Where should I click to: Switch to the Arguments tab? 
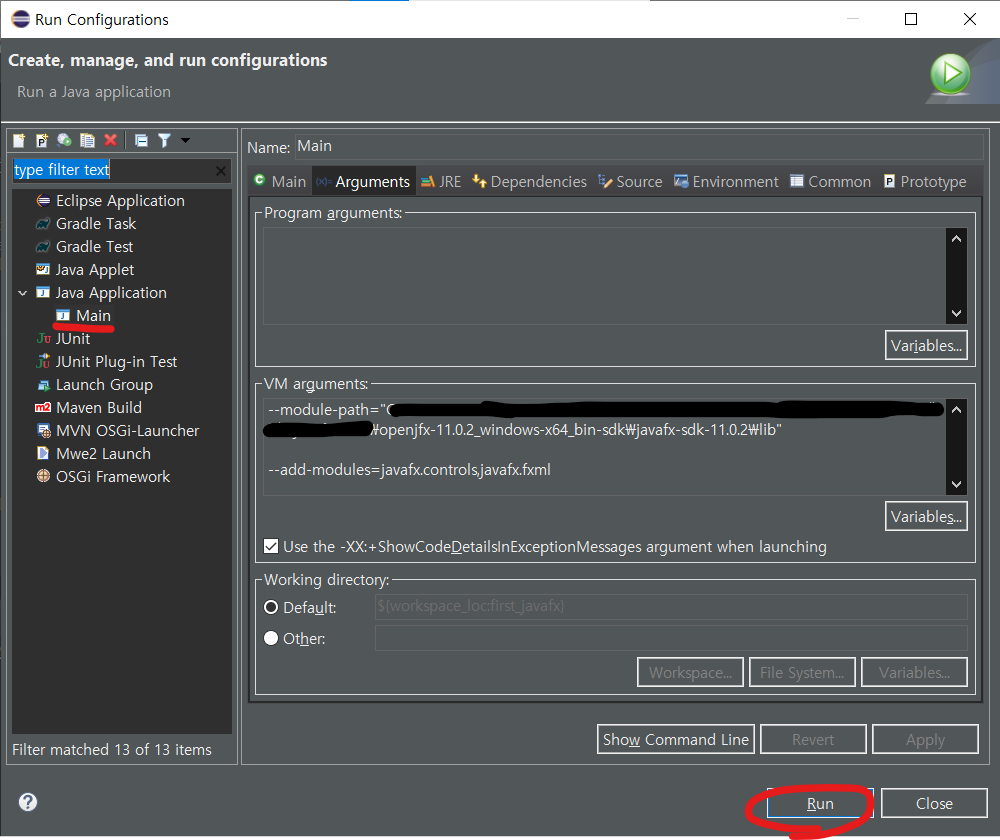tap(364, 182)
